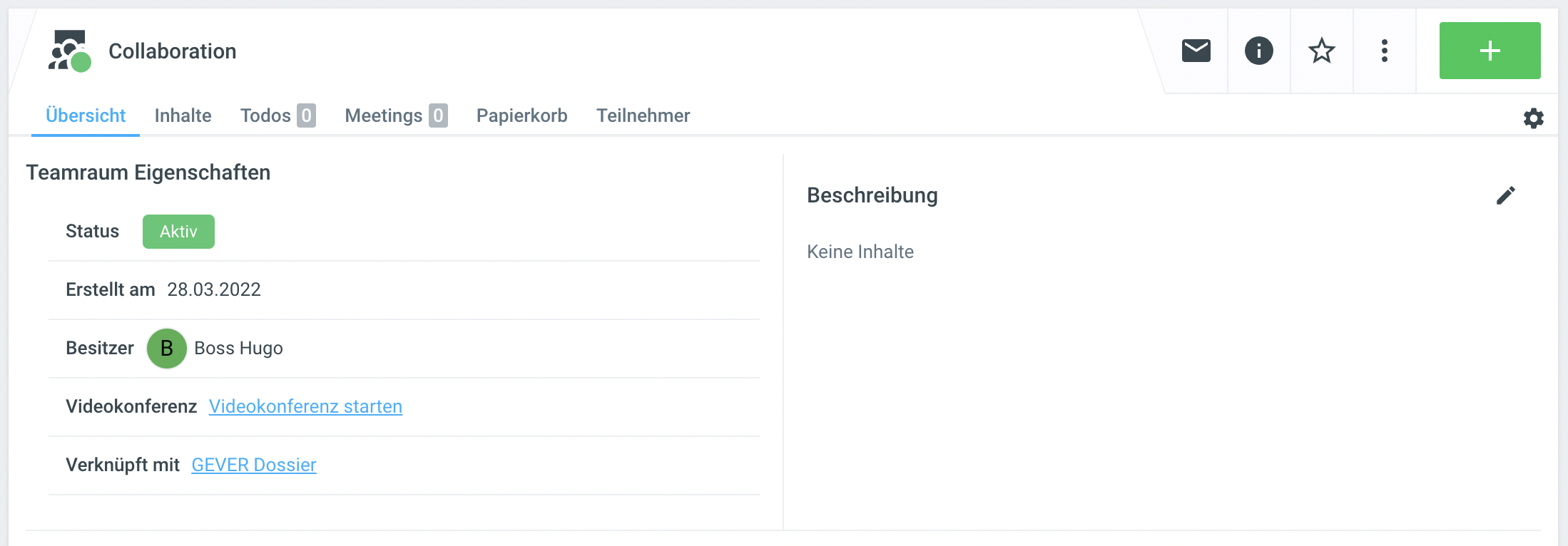Click Boss Hugo's avatar circle
Image resolution: width=1568 pixels, height=546 pixels.
(x=166, y=349)
